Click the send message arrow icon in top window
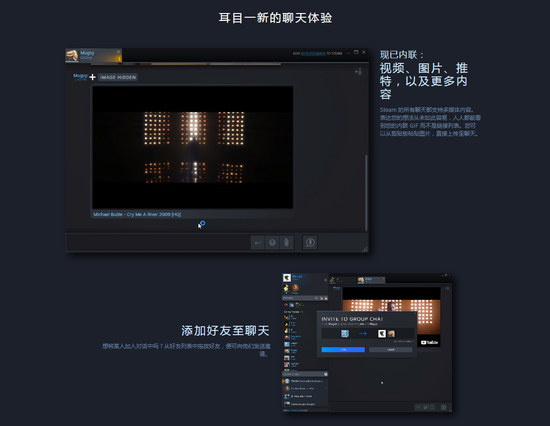 [258, 242]
